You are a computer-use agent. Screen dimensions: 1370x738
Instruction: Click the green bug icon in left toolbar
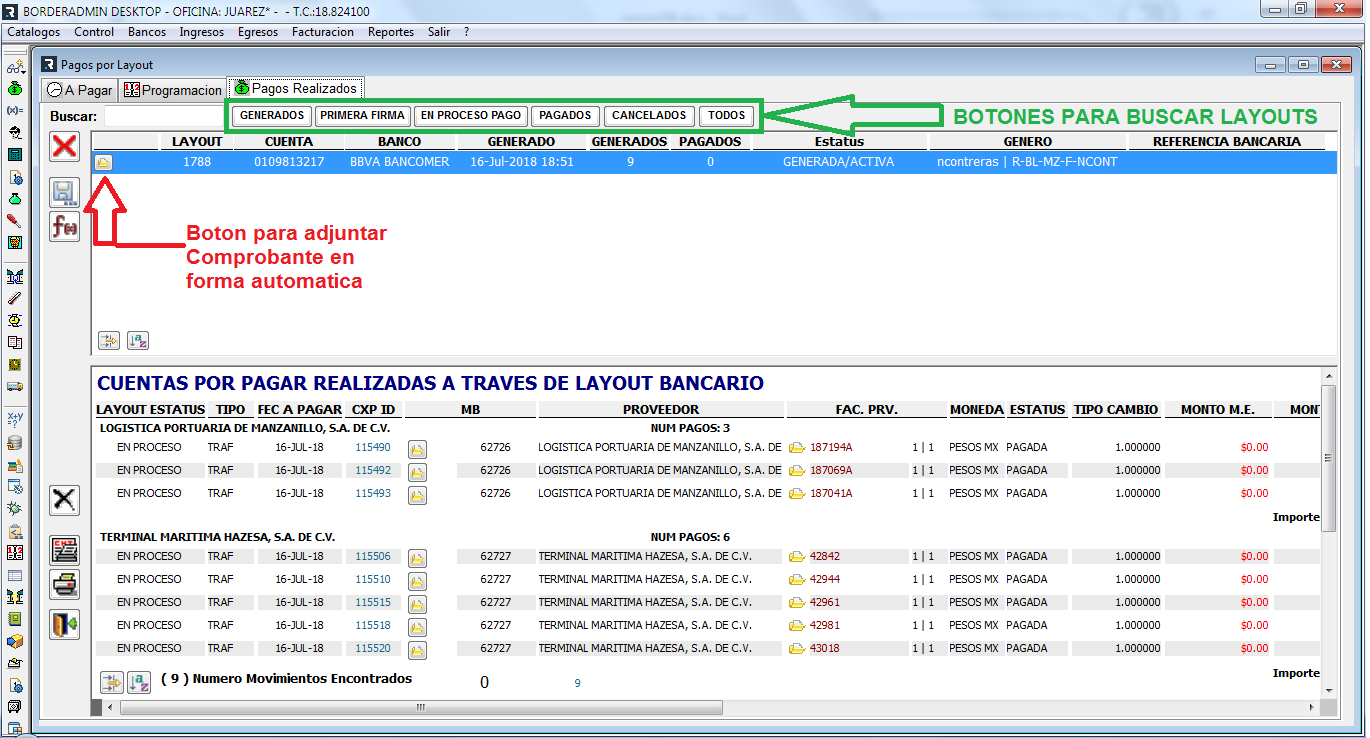[15, 509]
